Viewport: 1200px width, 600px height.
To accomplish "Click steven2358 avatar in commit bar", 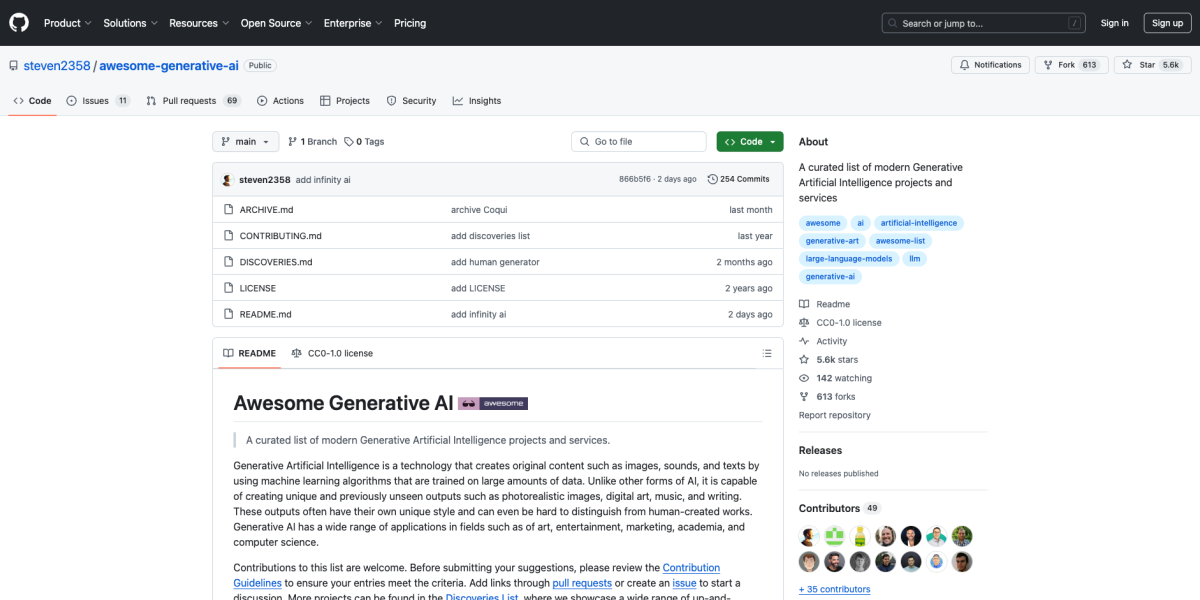I will tap(228, 180).
